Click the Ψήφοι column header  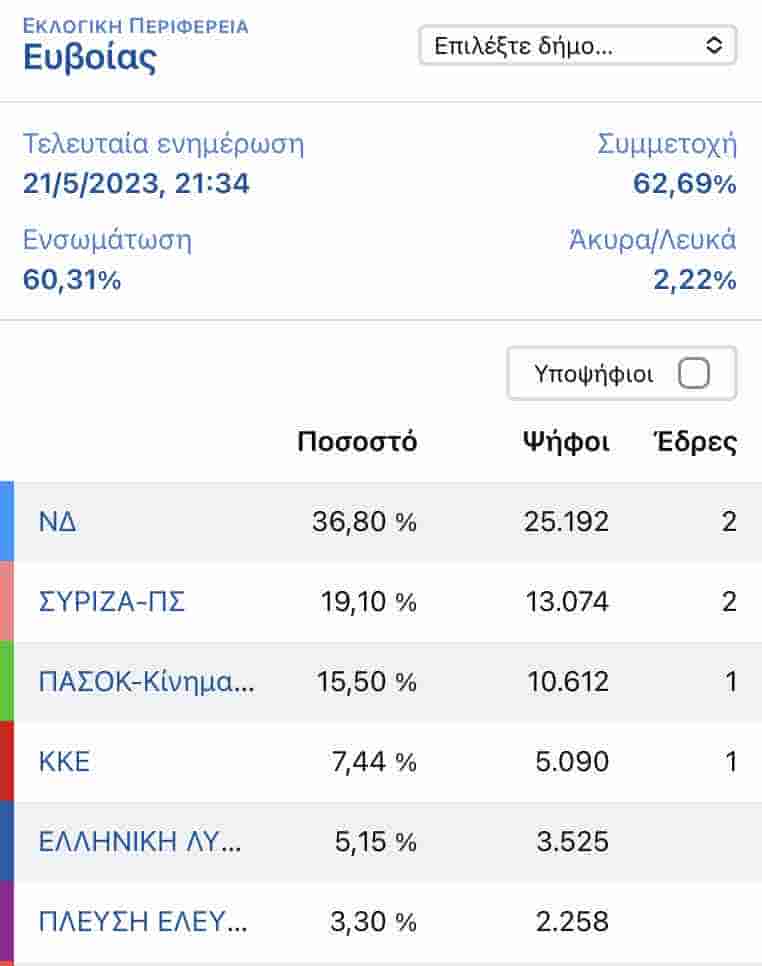[x=565, y=442]
